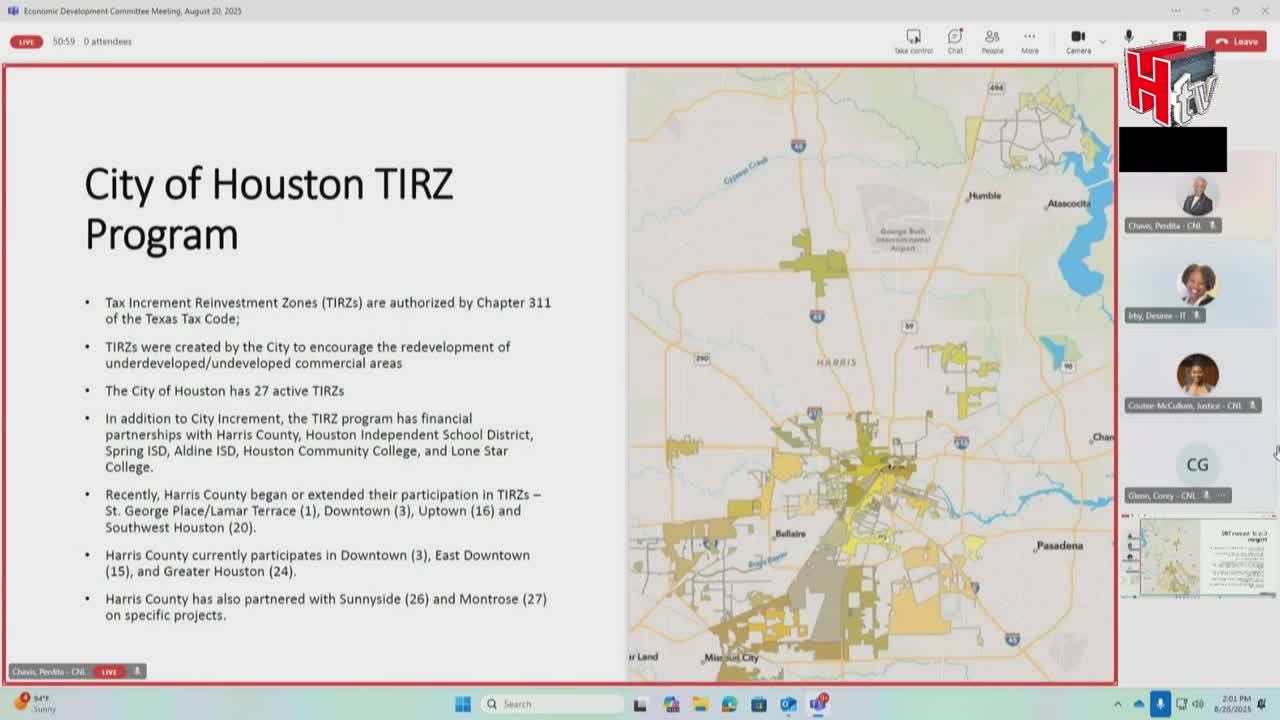Viewport: 1280px width, 720px height.
Task: Open more options on Glenn, Corey tile
Action: 1221,496
